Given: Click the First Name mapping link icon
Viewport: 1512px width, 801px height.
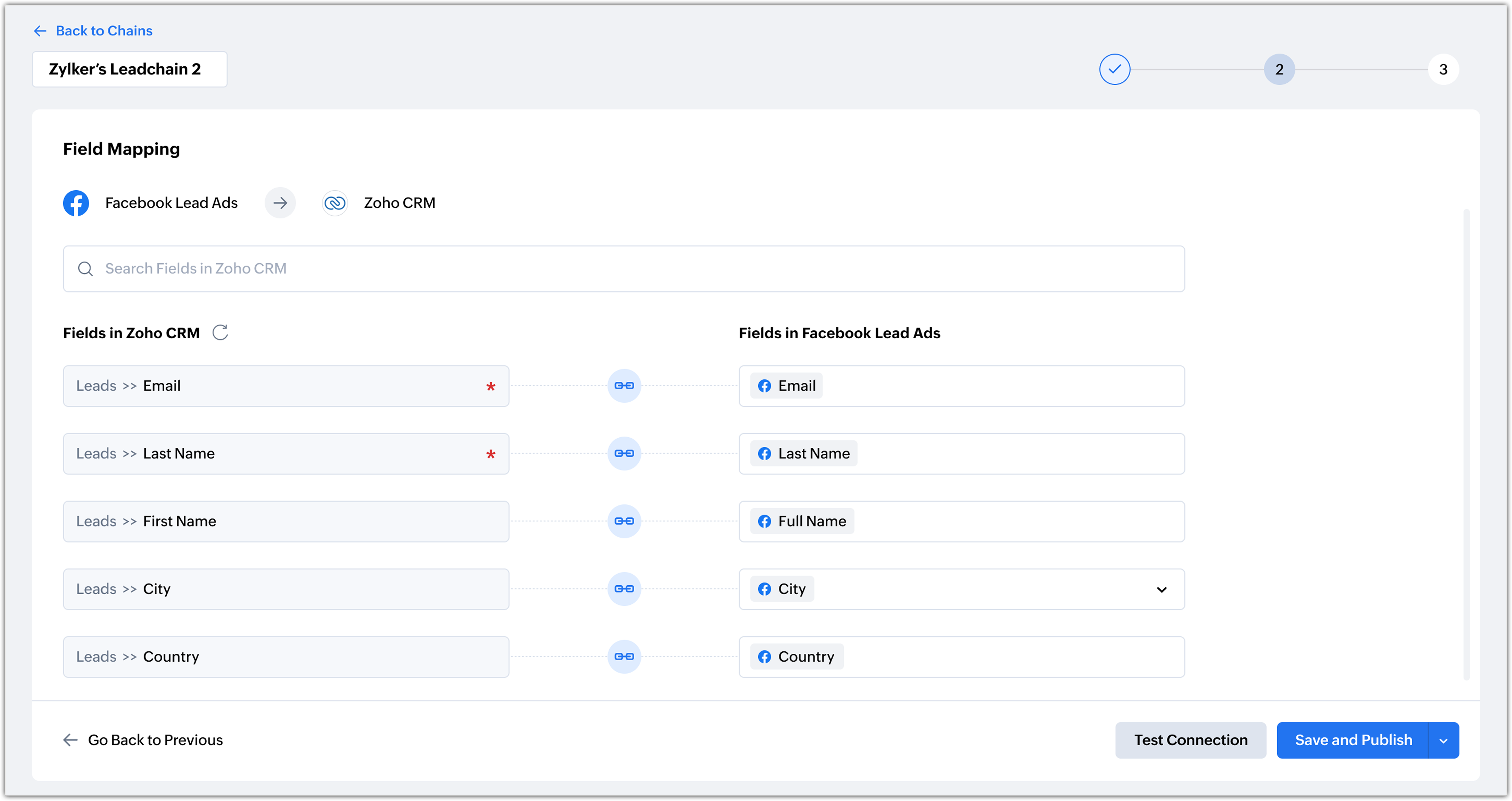Looking at the screenshot, I should 624,521.
